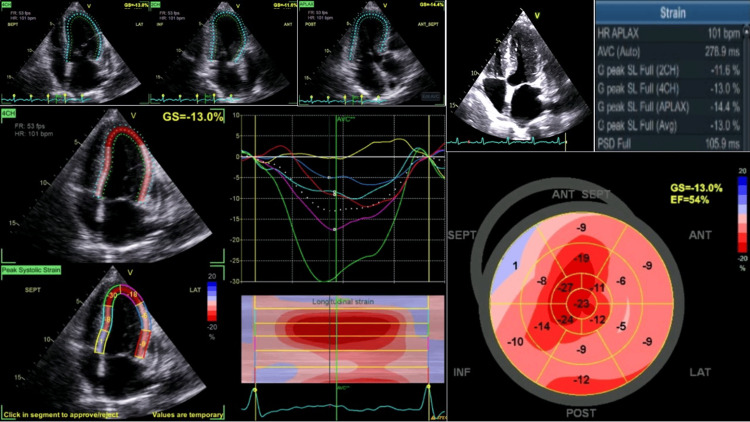Approve the yellow basal septal segment

[x=101, y=341]
